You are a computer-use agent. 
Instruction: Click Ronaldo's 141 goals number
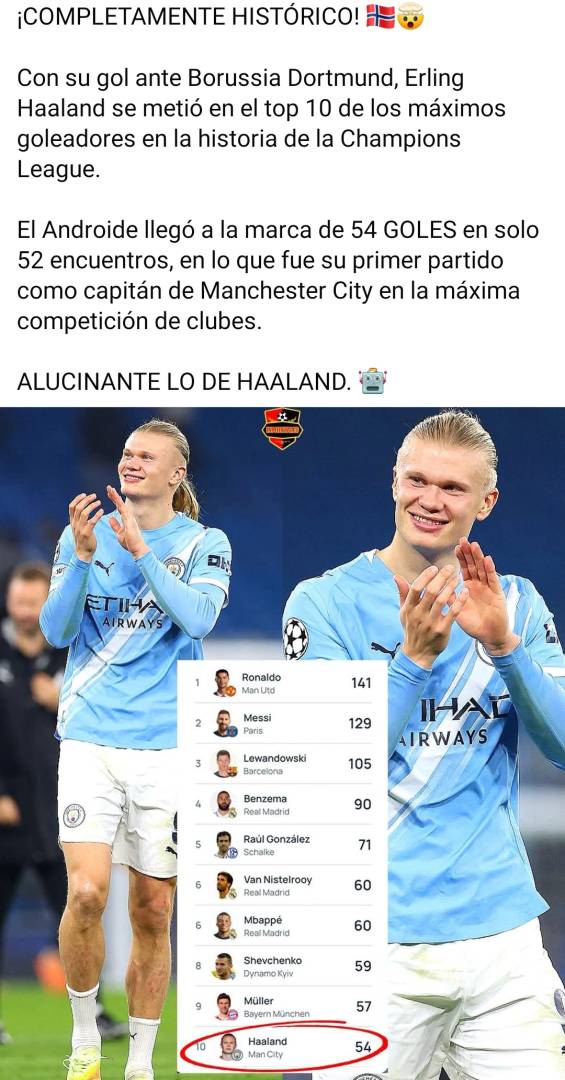(361, 683)
